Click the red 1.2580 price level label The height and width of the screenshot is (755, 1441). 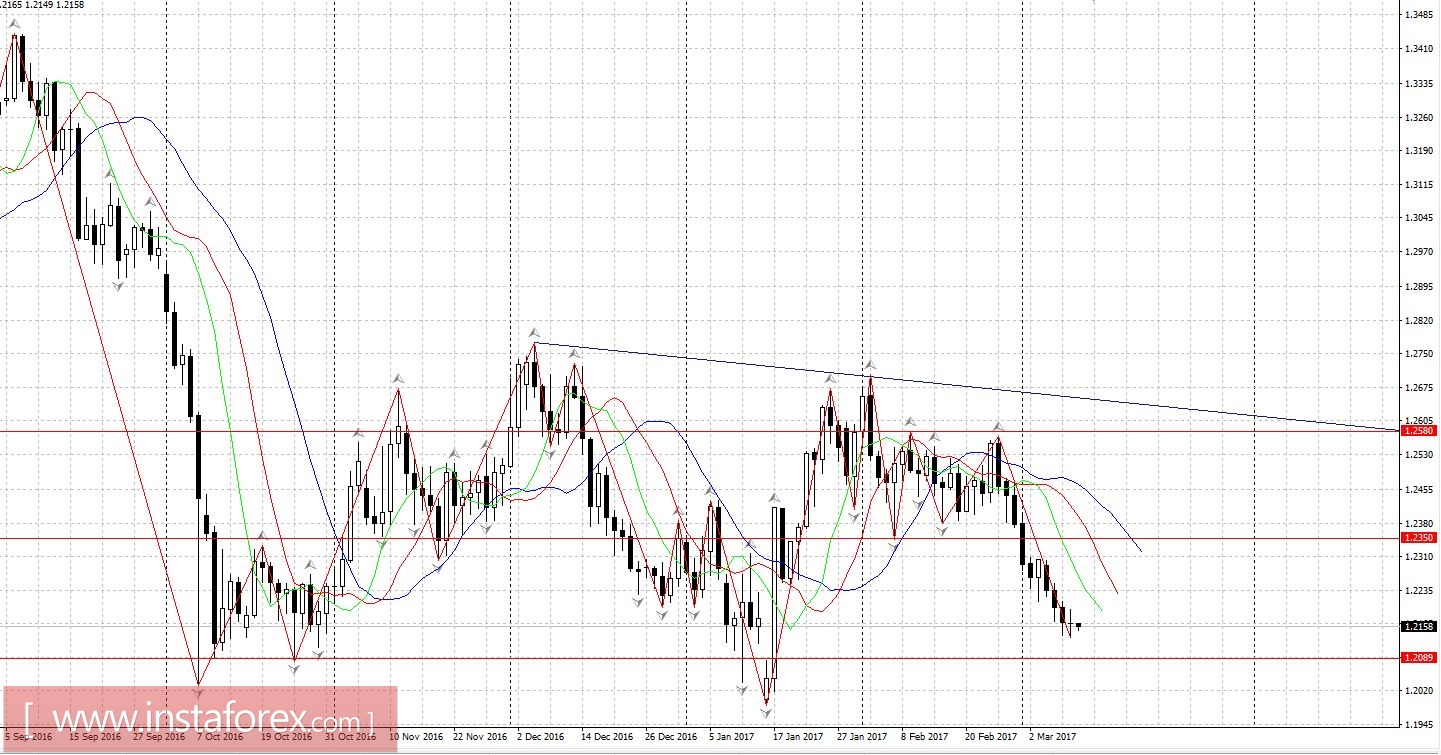click(1419, 431)
